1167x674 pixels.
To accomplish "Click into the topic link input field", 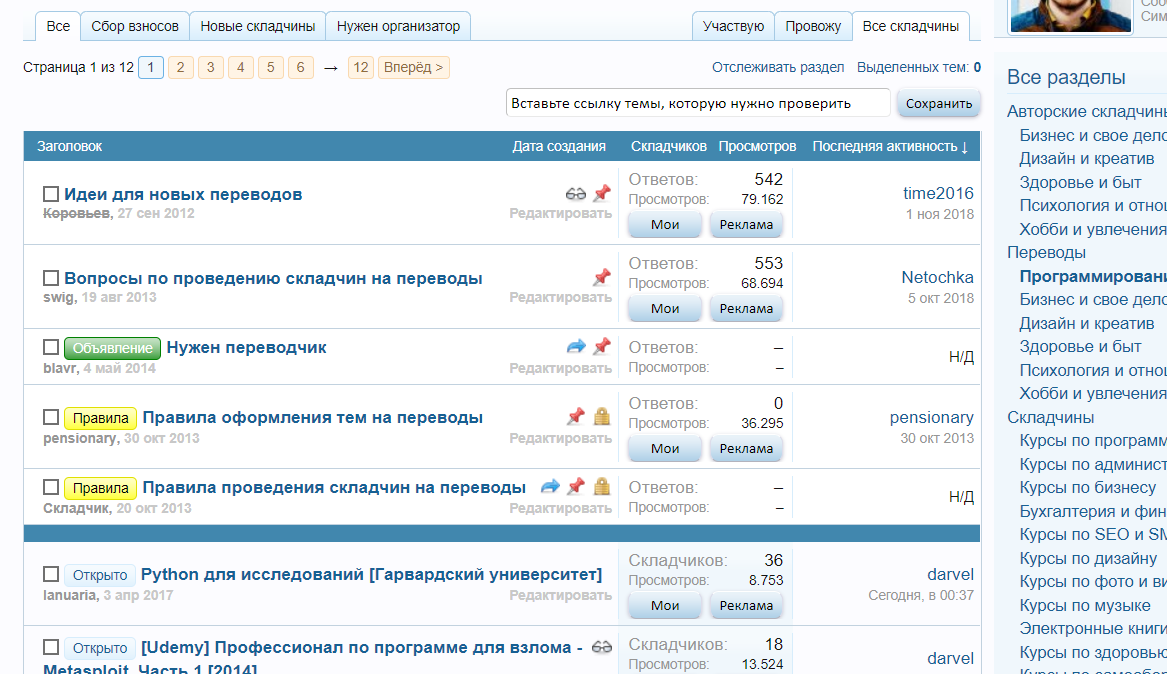I will [x=698, y=103].
